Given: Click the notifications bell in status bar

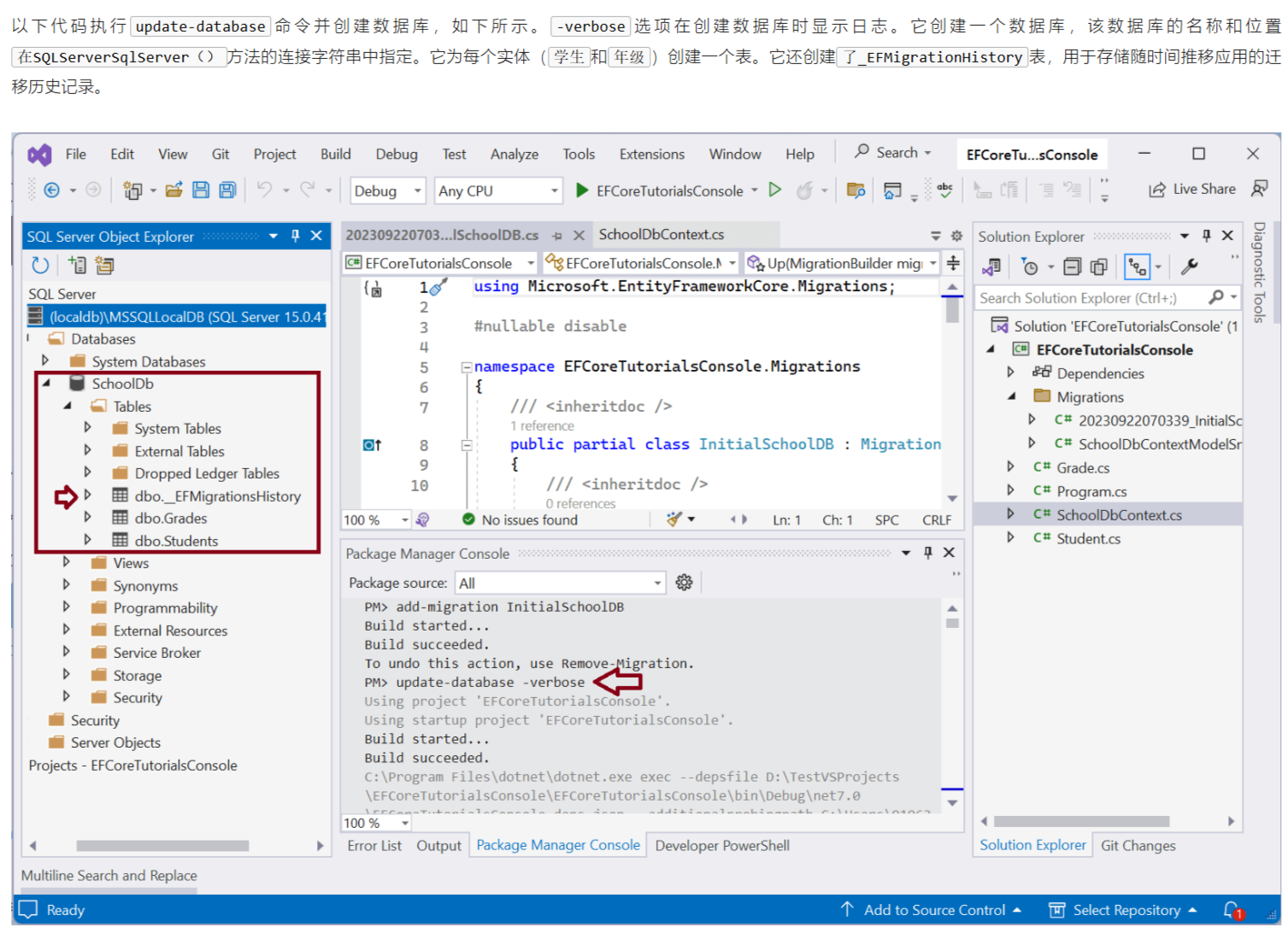Looking at the screenshot, I should (1233, 911).
